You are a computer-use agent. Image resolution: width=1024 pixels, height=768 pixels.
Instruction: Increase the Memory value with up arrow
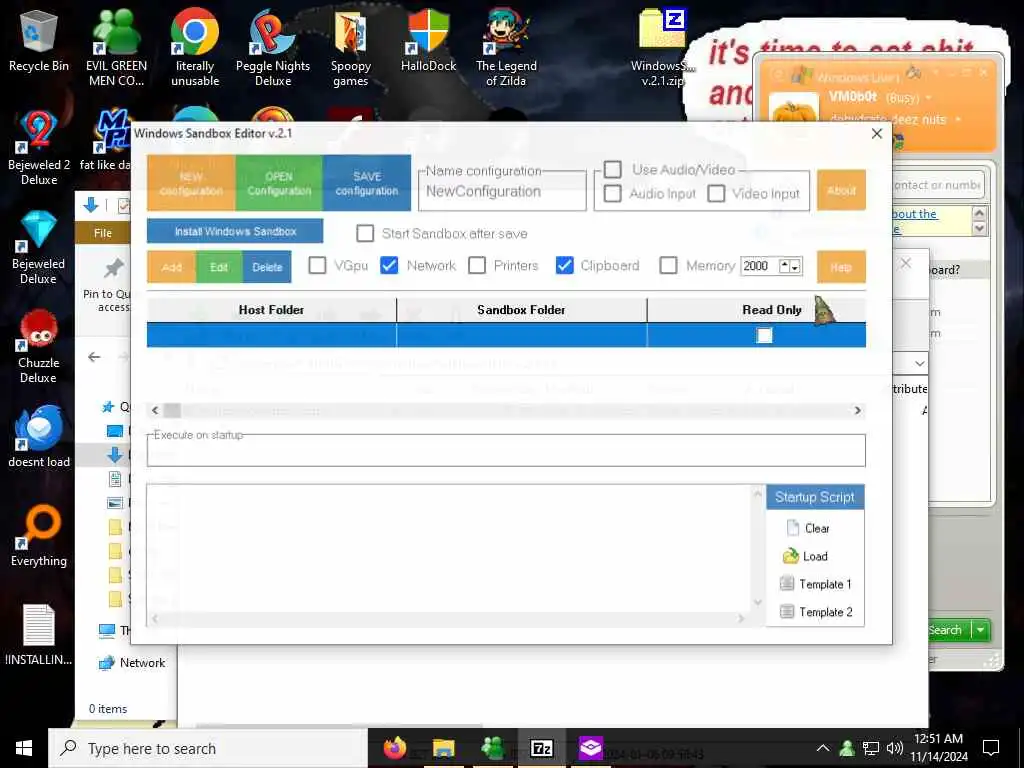[x=785, y=265]
